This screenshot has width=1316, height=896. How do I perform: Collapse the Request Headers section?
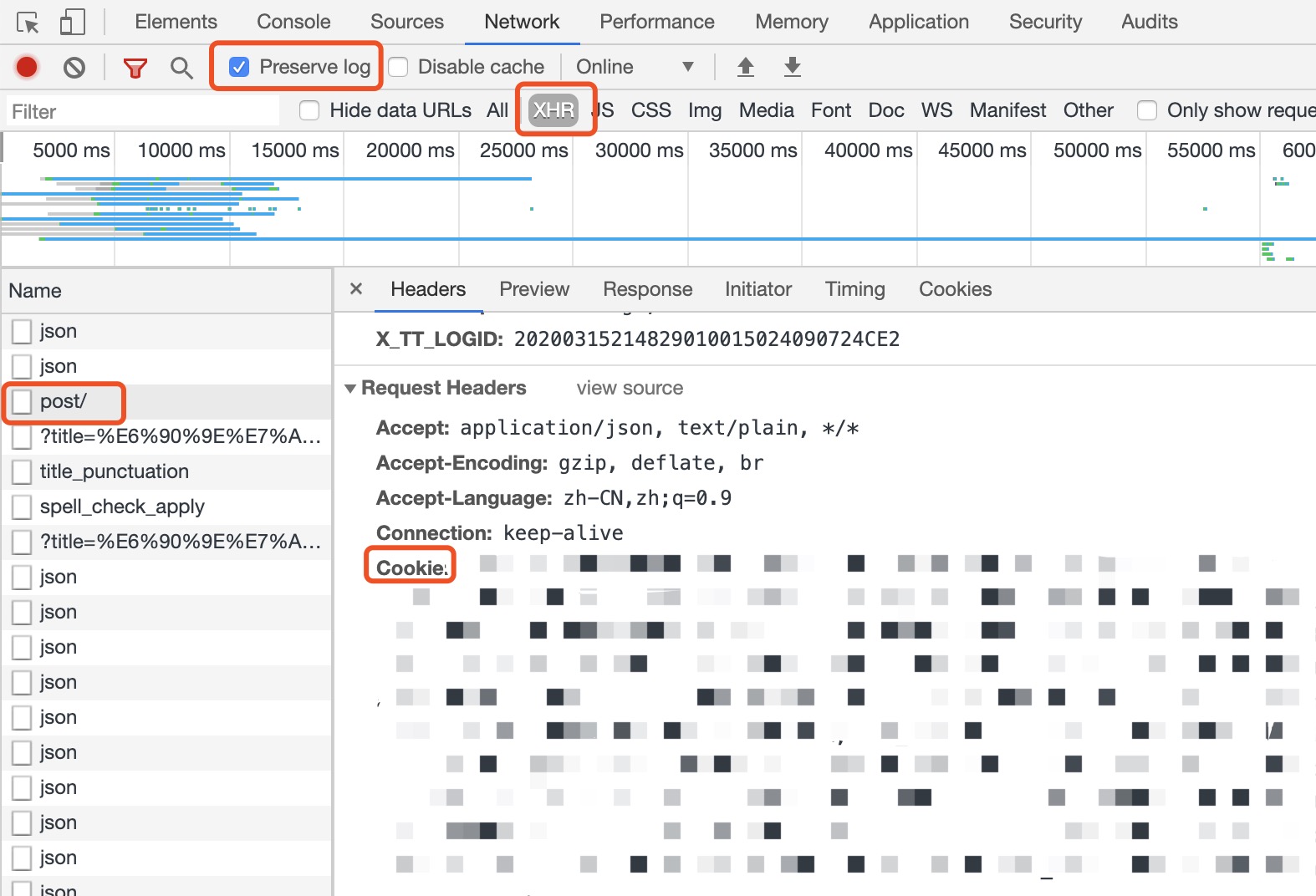click(350, 389)
